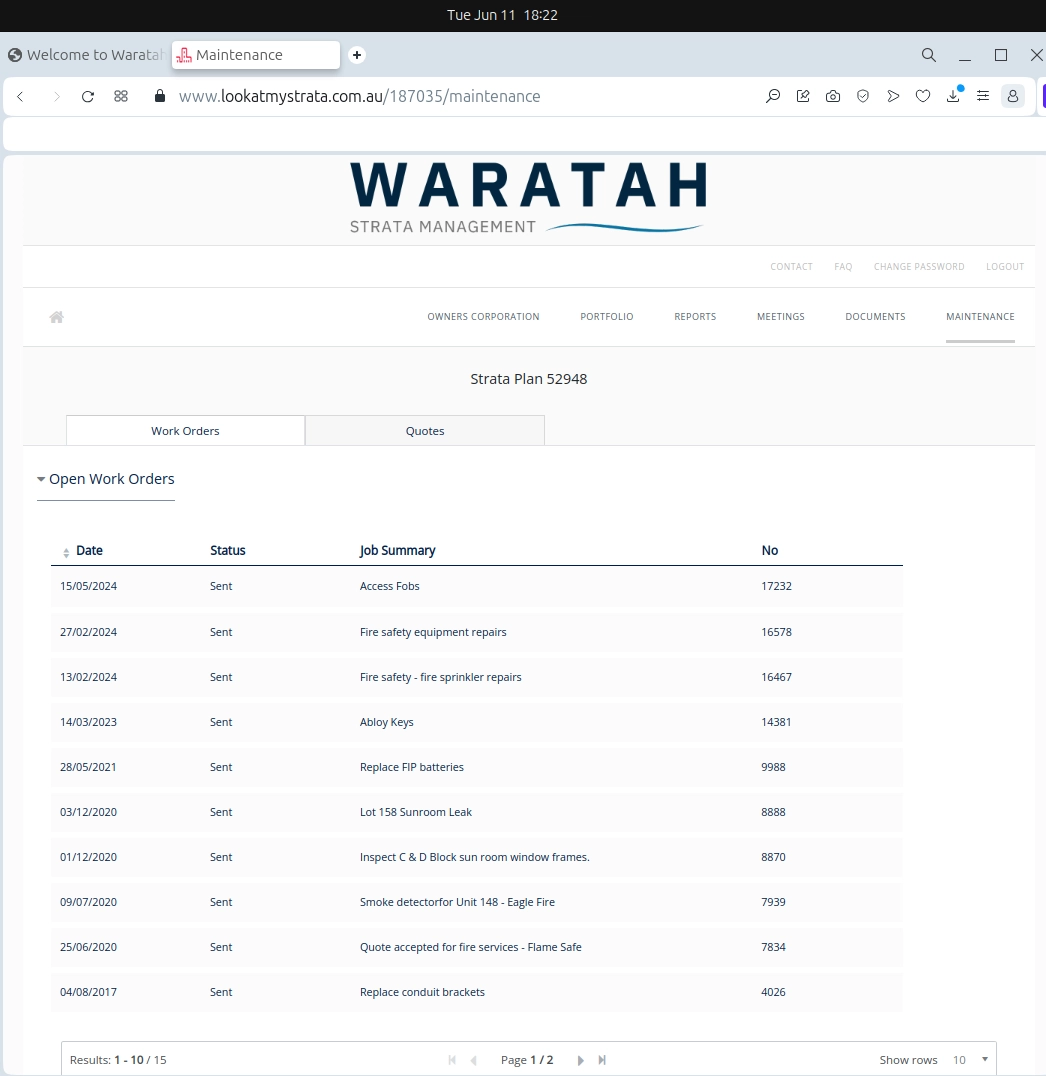Screen dimensions: 1046x1076
Task: Reload the page with the refresh icon
Action: [x=88, y=97]
